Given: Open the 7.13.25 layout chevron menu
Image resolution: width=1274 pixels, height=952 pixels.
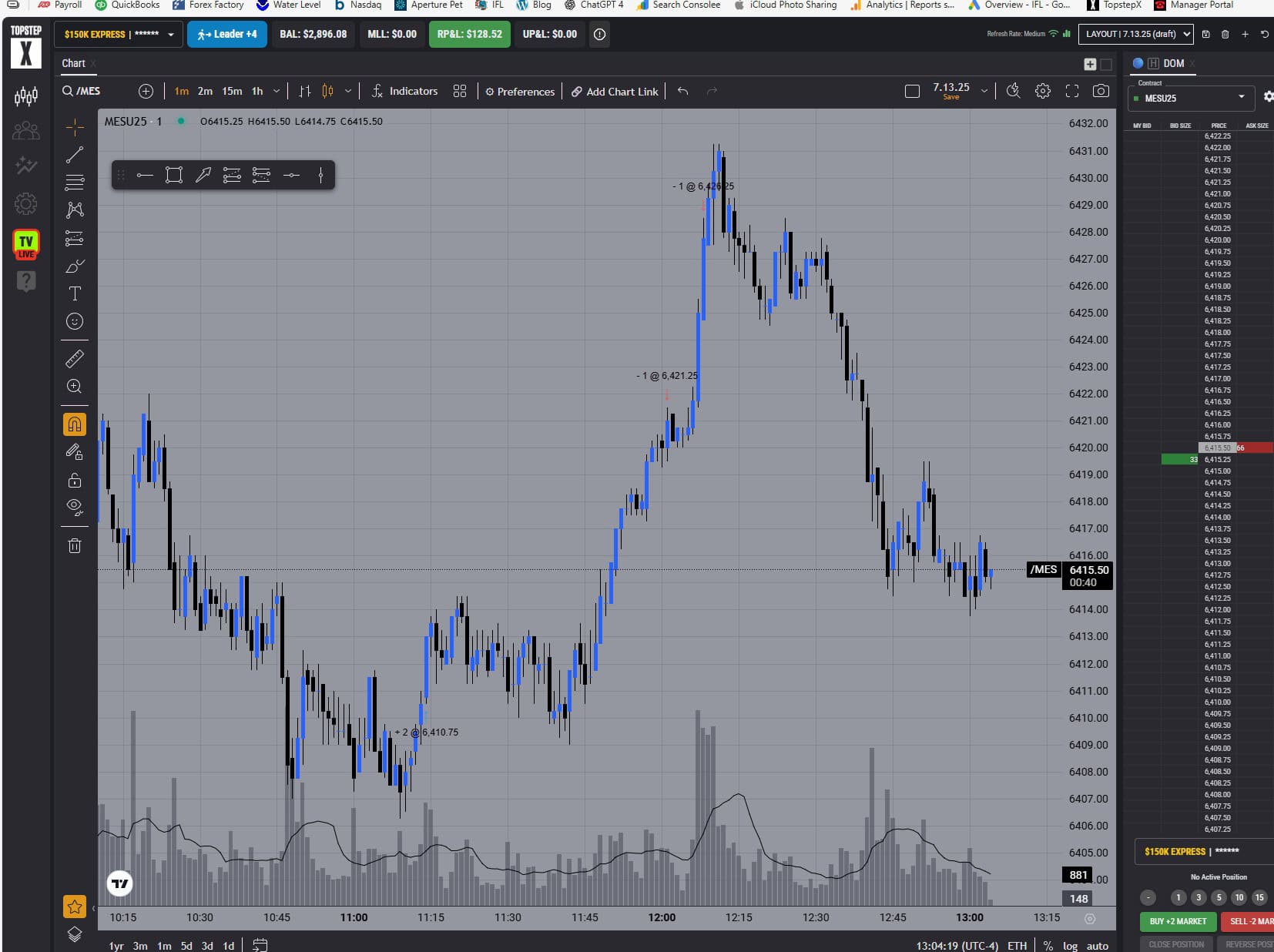Looking at the screenshot, I should coord(984,91).
